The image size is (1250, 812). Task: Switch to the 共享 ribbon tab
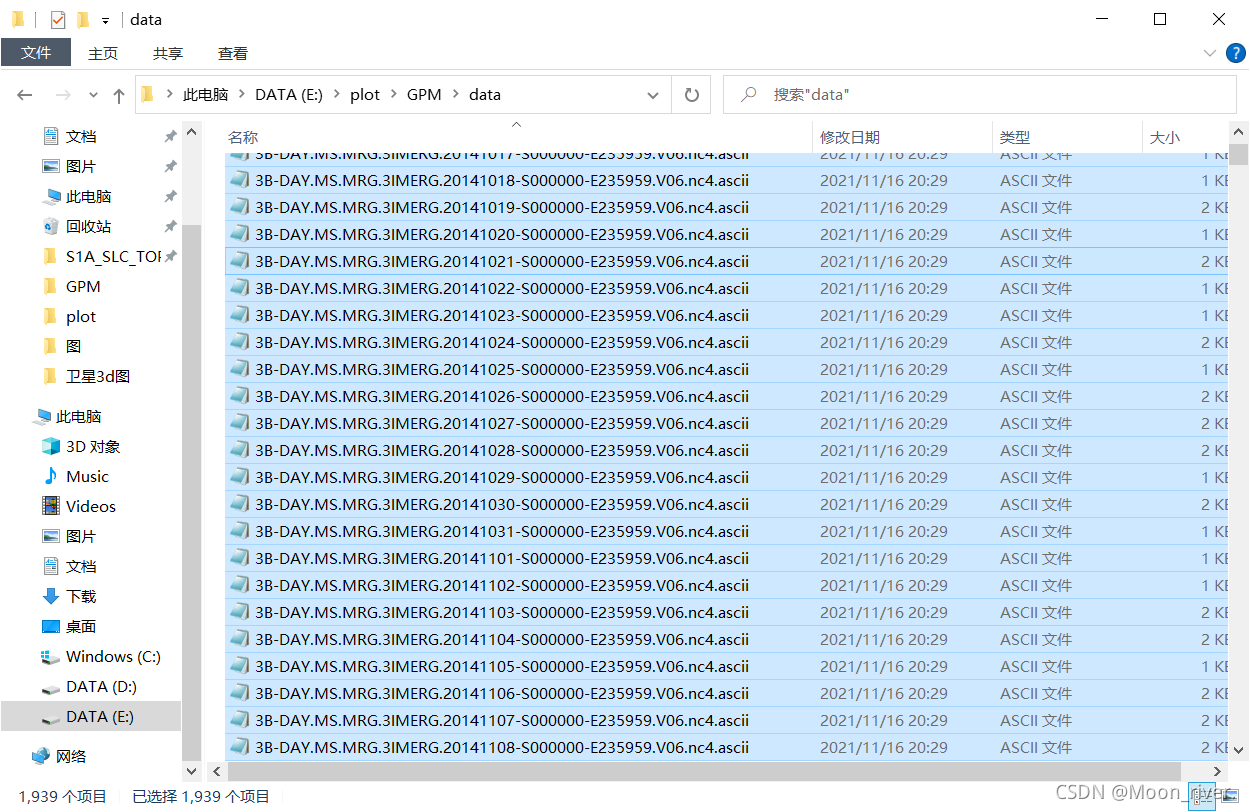click(168, 53)
